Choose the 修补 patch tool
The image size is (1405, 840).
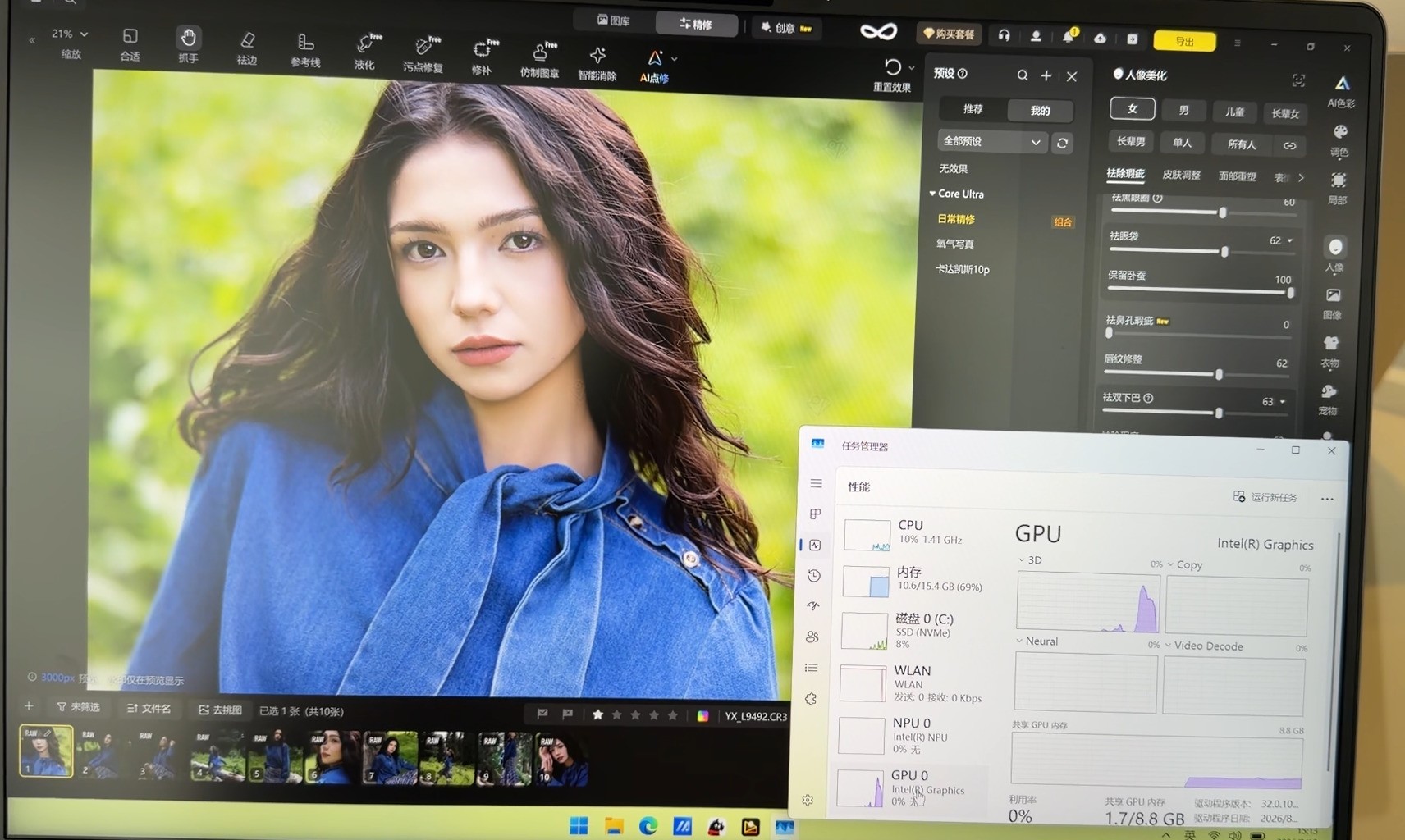click(x=482, y=57)
